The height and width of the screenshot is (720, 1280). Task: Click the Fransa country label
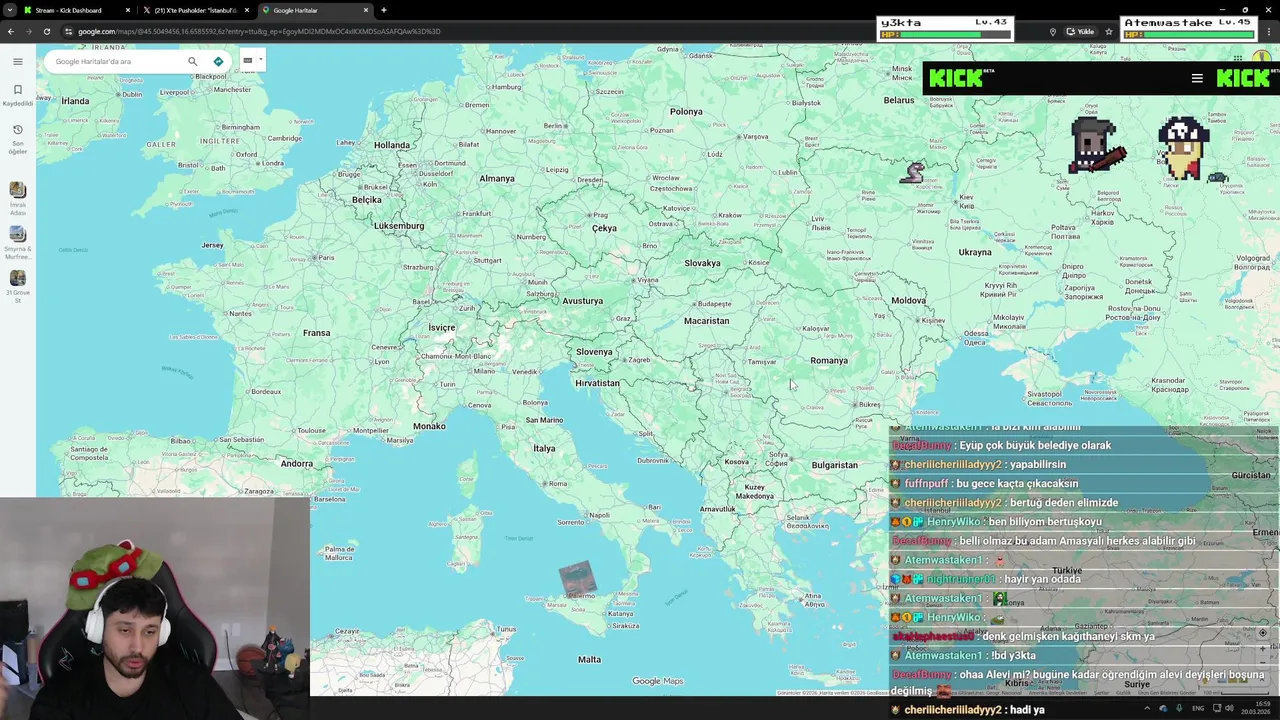[x=316, y=333]
